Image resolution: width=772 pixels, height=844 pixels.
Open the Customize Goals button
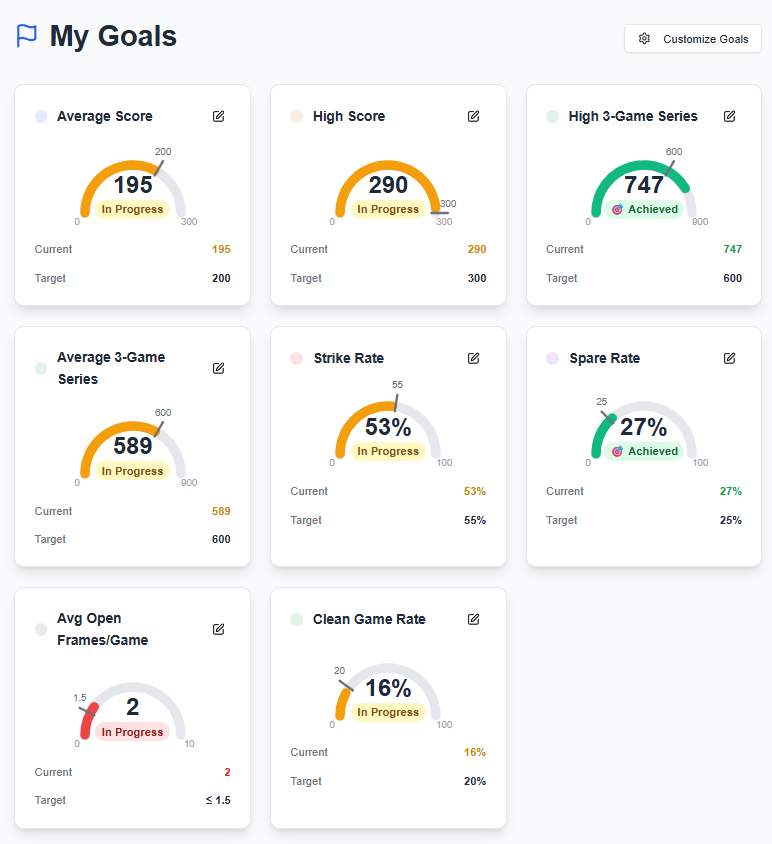pos(693,39)
